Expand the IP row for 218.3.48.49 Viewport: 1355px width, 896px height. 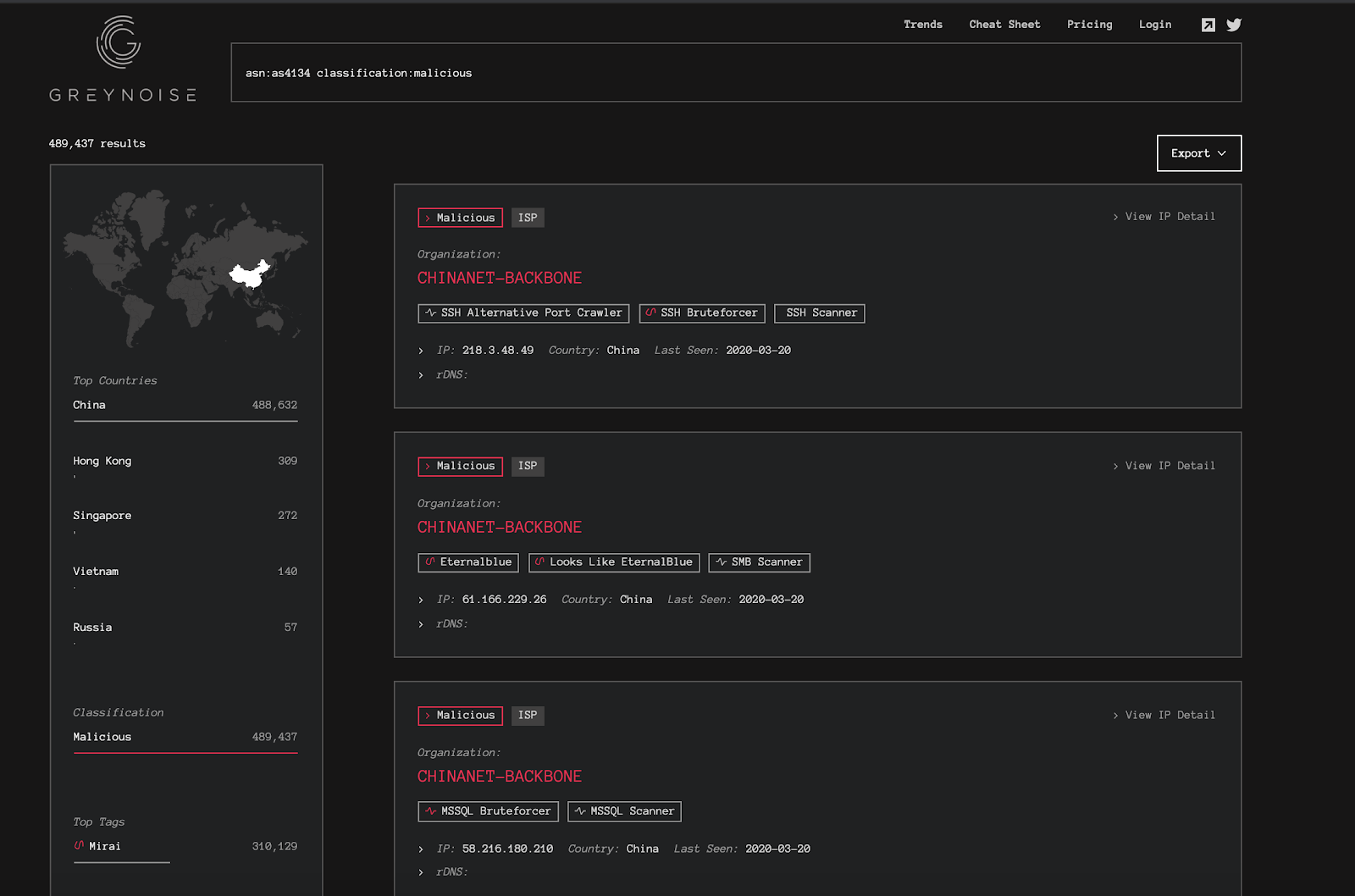pyautogui.click(x=421, y=351)
